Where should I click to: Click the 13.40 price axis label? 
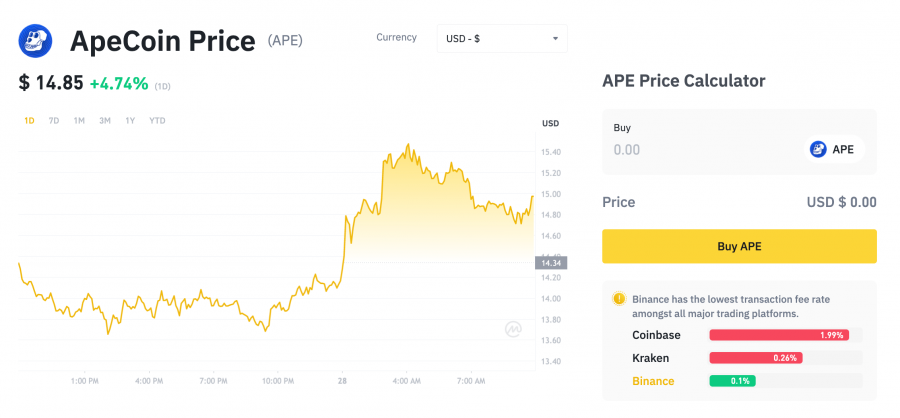pos(550,361)
